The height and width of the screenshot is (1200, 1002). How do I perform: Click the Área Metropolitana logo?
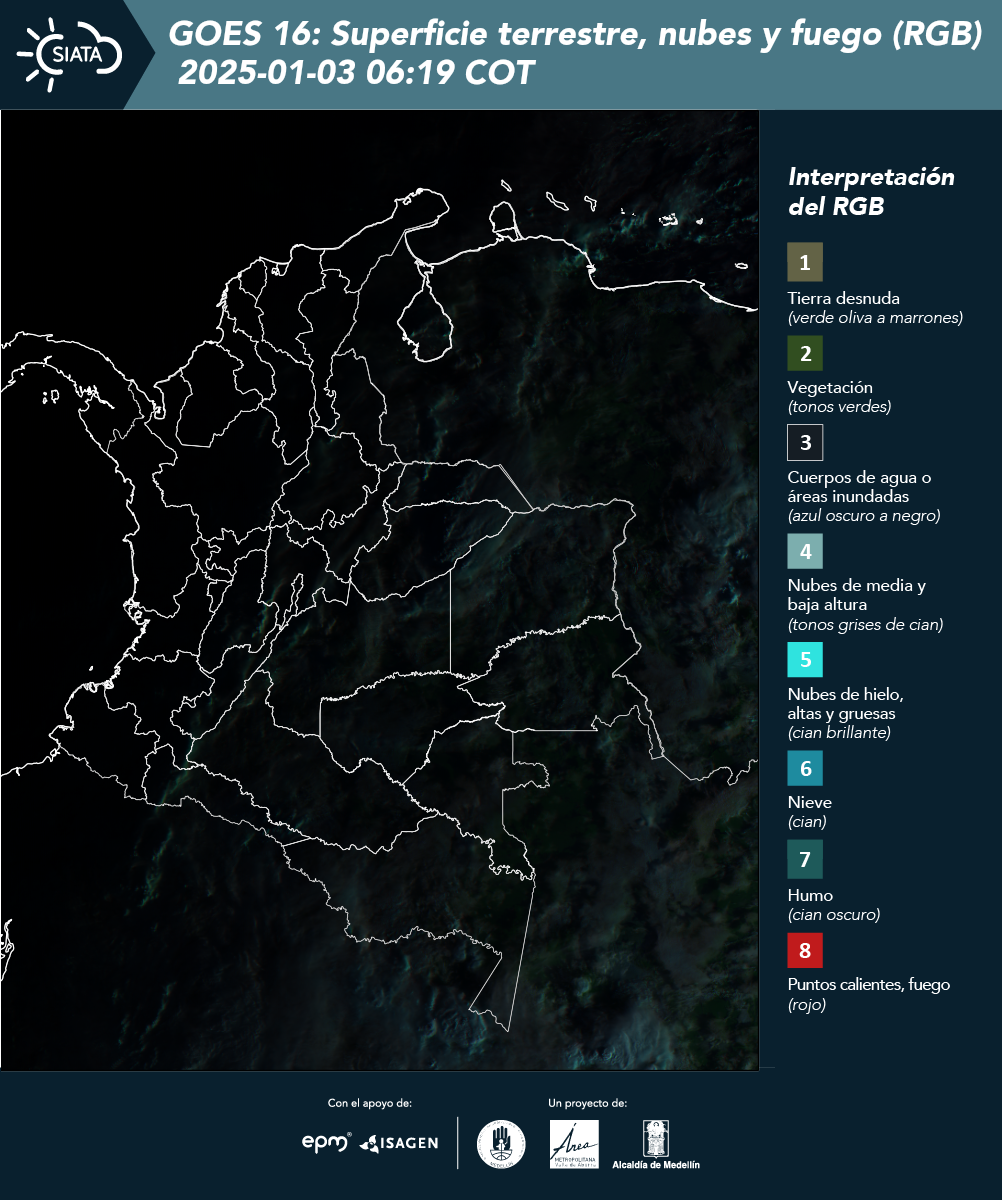(x=575, y=1144)
